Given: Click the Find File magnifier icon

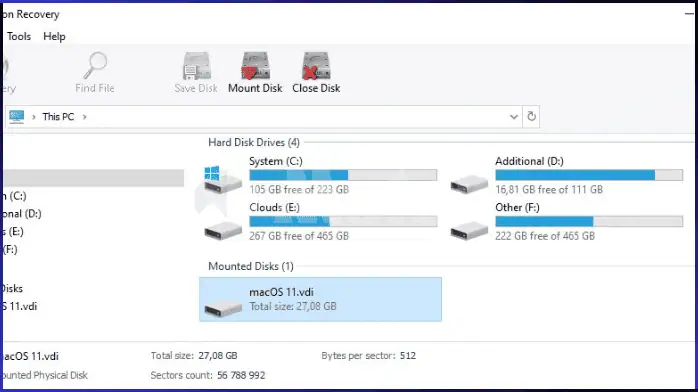Looking at the screenshot, I should [x=95, y=66].
